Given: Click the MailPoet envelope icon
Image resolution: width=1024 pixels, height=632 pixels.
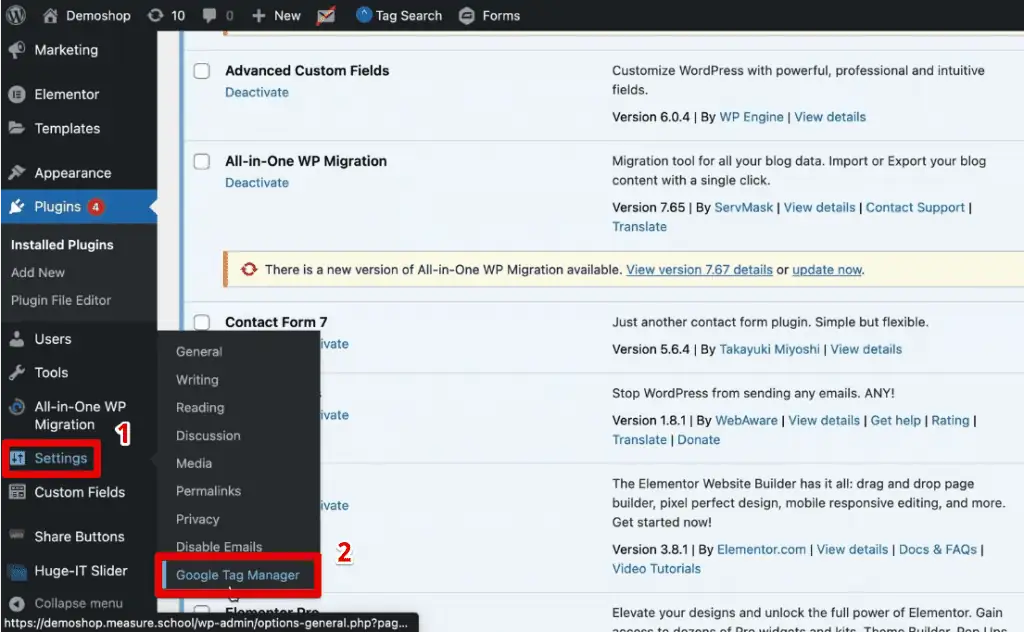Looking at the screenshot, I should [x=324, y=14].
